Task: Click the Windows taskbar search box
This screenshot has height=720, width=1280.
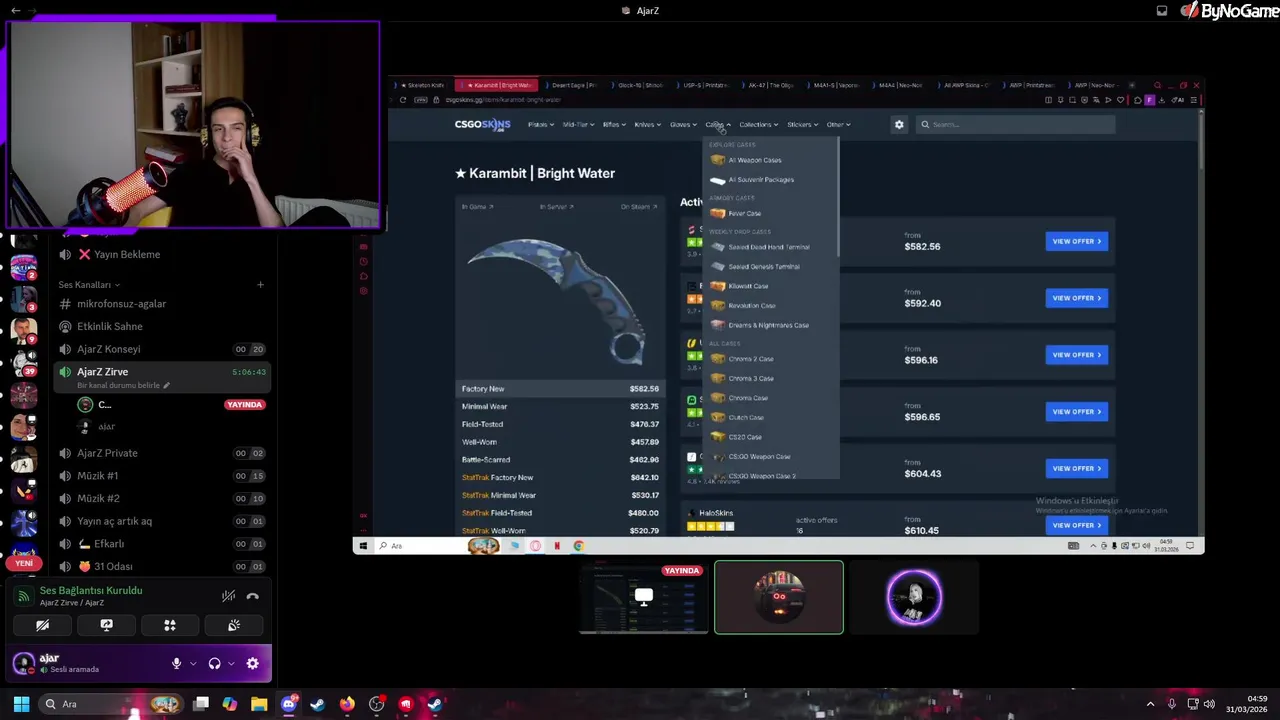Action: point(113,704)
